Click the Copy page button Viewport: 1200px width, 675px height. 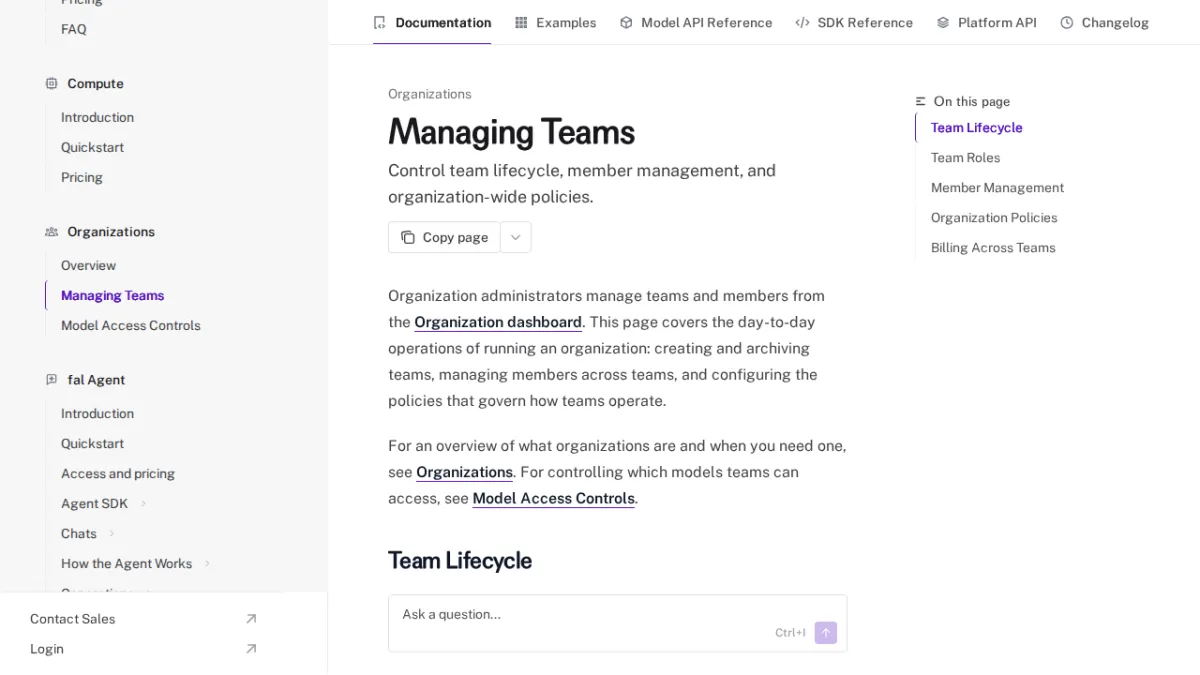point(444,237)
